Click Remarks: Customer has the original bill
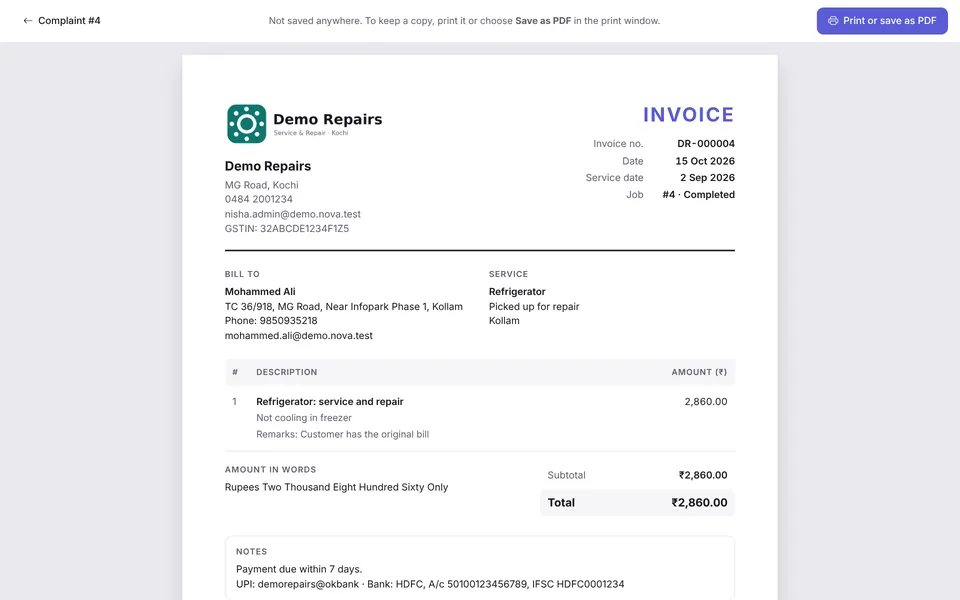The width and height of the screenshot is (960, 600). 342,435
